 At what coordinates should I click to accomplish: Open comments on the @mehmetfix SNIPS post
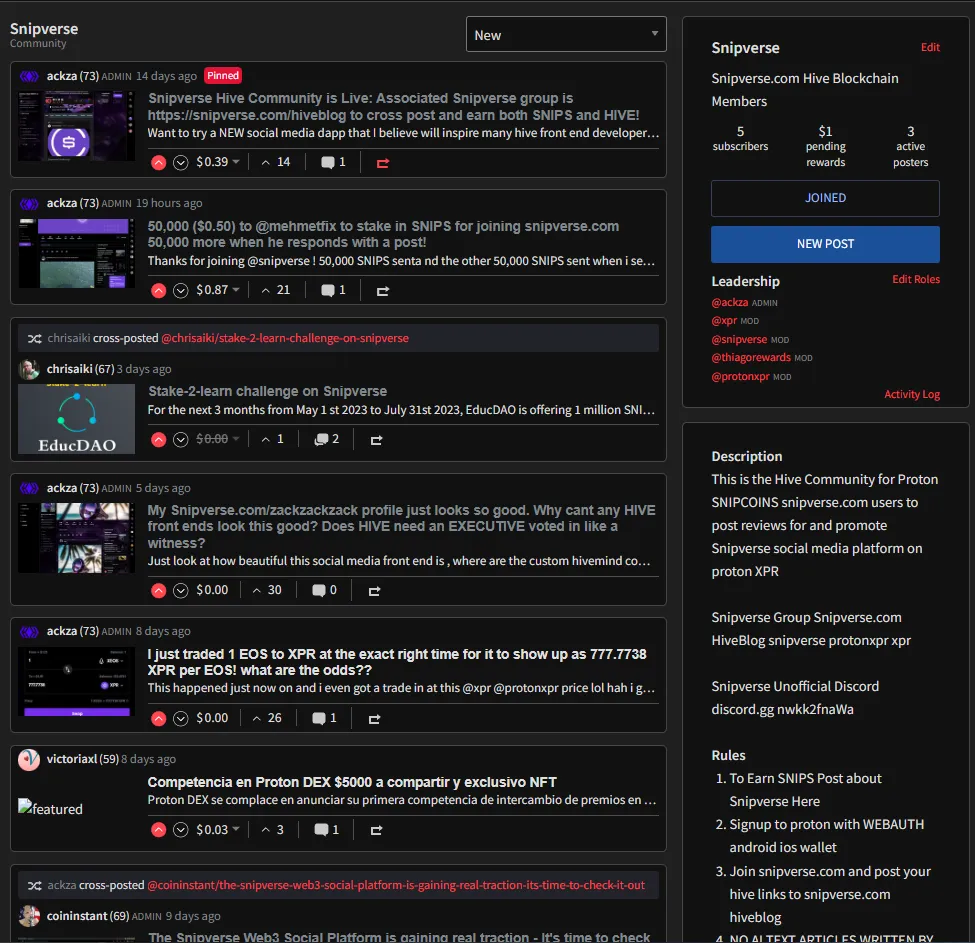click(333, 290)
